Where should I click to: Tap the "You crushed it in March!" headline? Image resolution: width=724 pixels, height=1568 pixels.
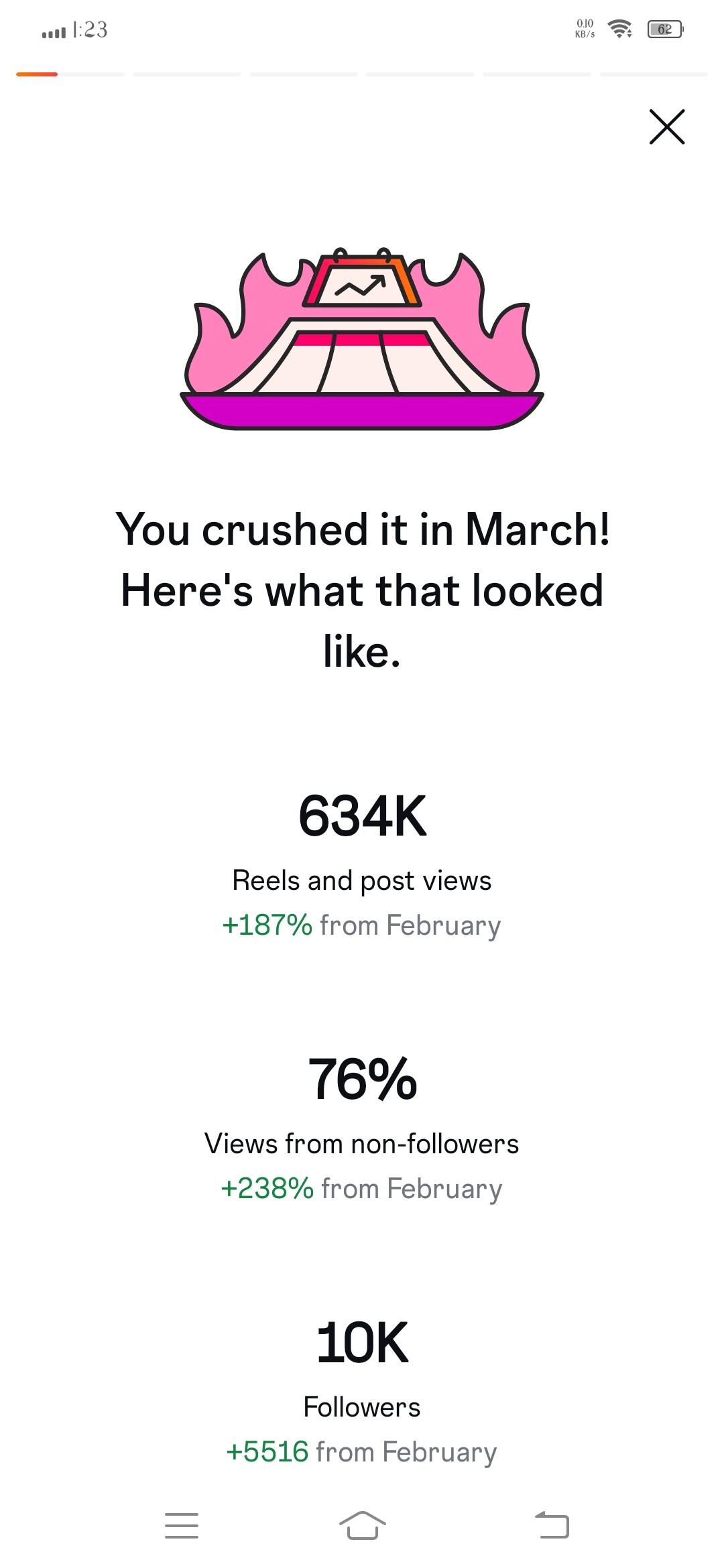coord(362,529)
